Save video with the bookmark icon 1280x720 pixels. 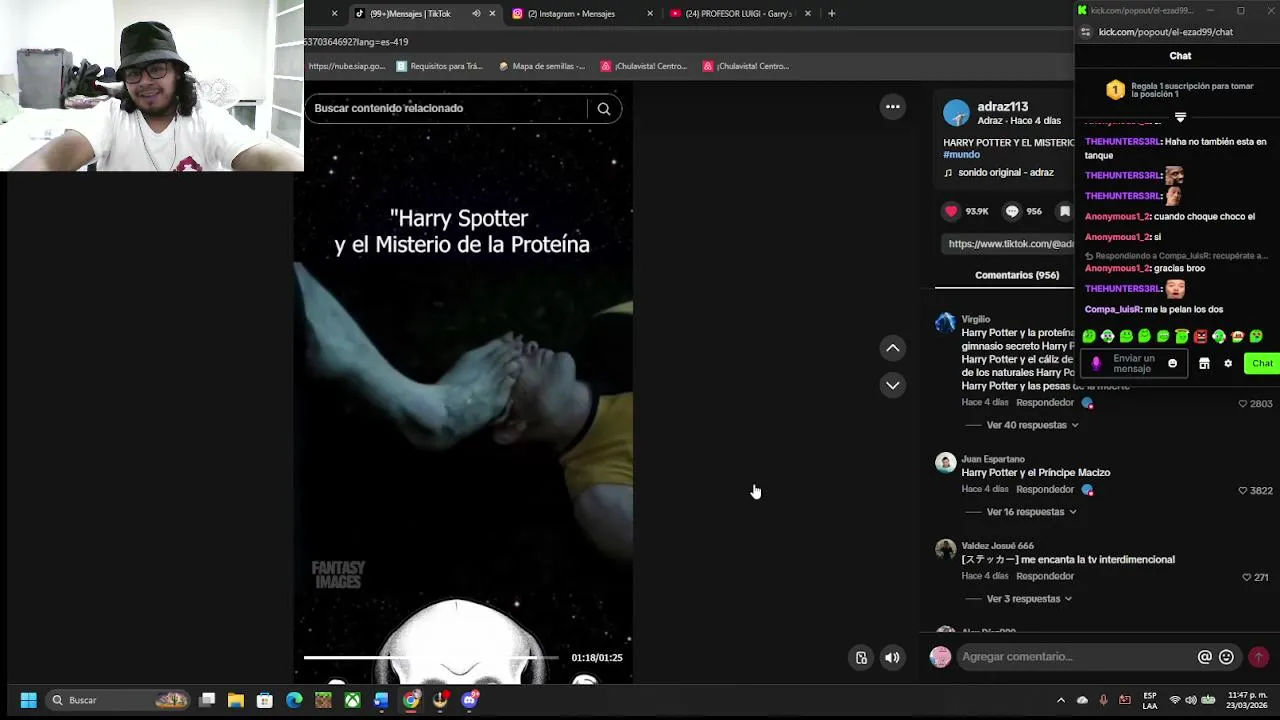1065,211
